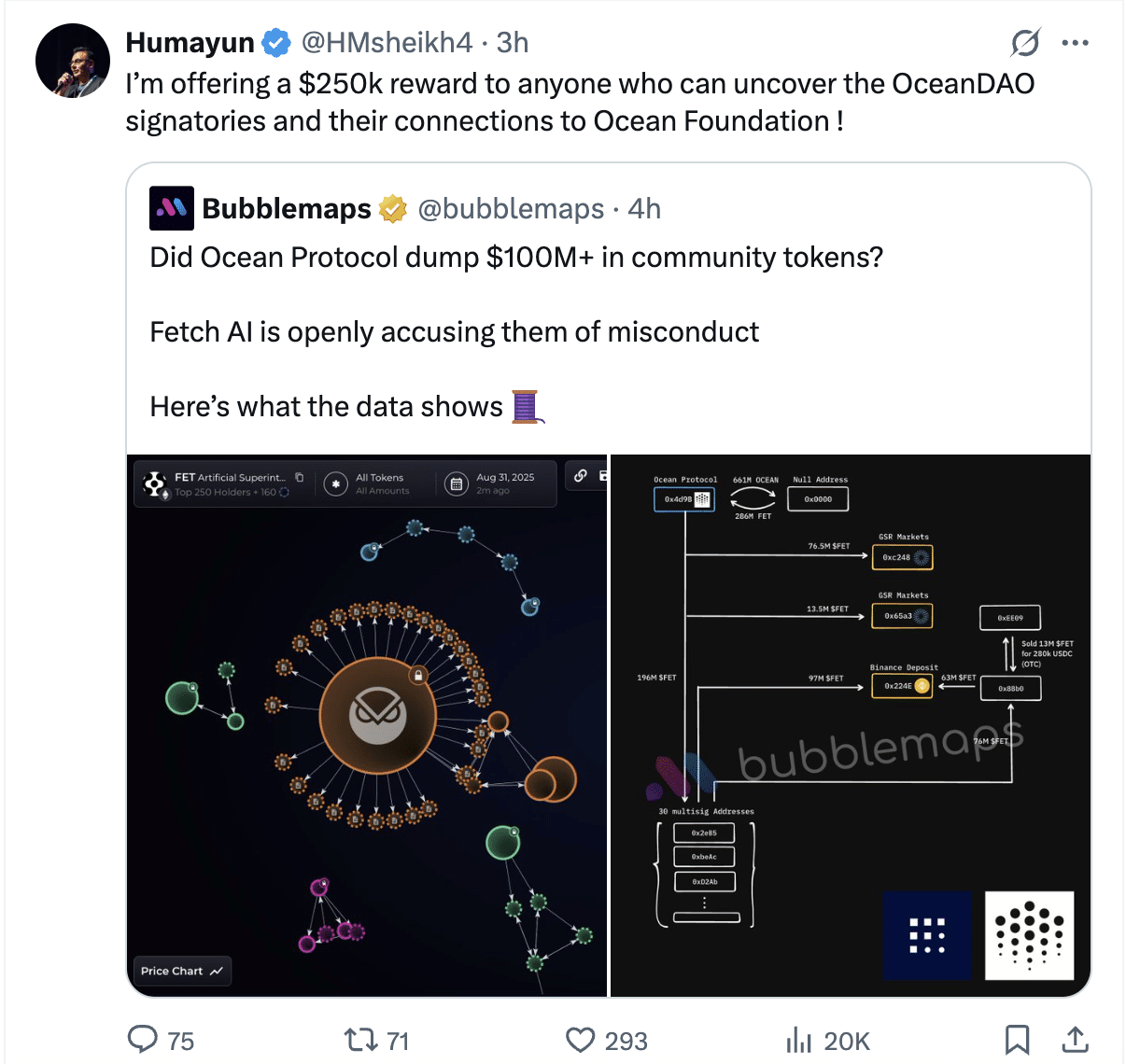This screenshot has height=1064, width=1126.
Task: Open the view analytics icon showing 20K
Action: point(799,1040)
